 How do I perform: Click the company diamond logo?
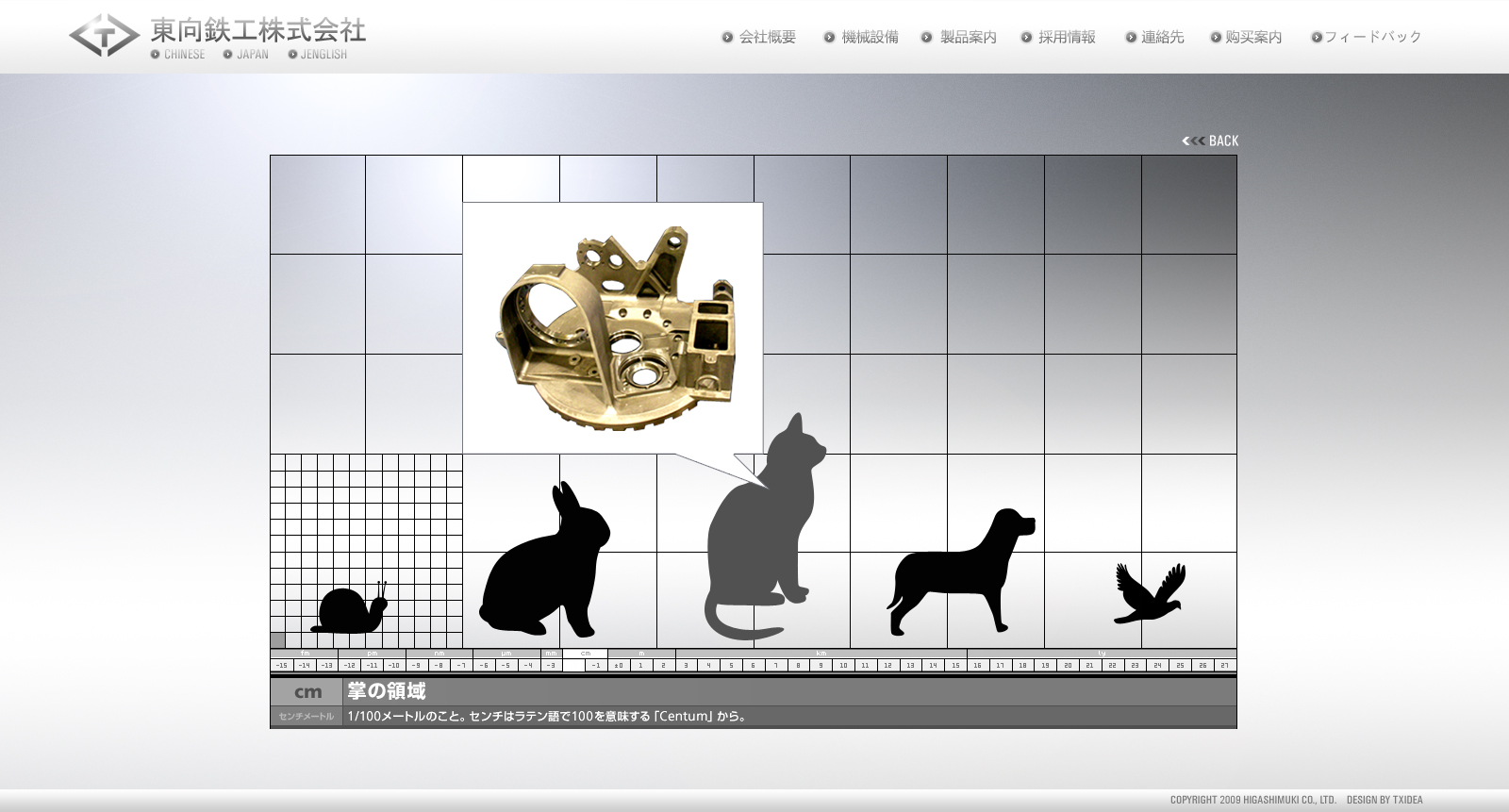(x=104, y=36)
